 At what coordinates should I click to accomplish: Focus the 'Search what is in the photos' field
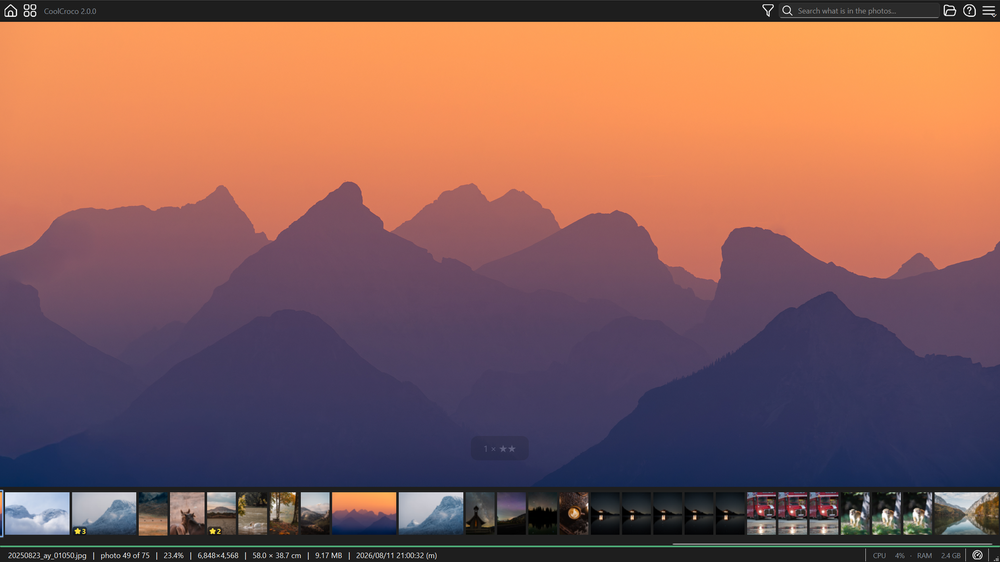click(859, 11)
